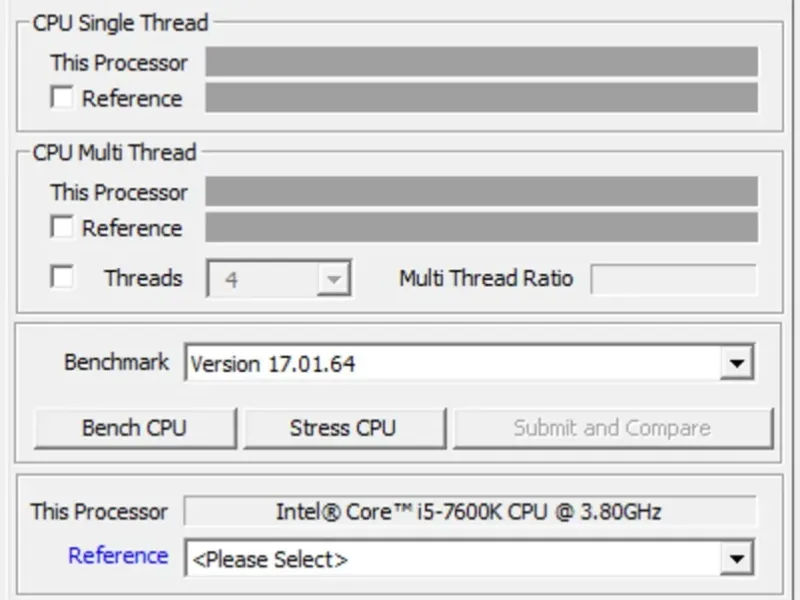Click the Single Thread This Processor score bar
This screenshot has width=800, height=600.
click(481, 61)
